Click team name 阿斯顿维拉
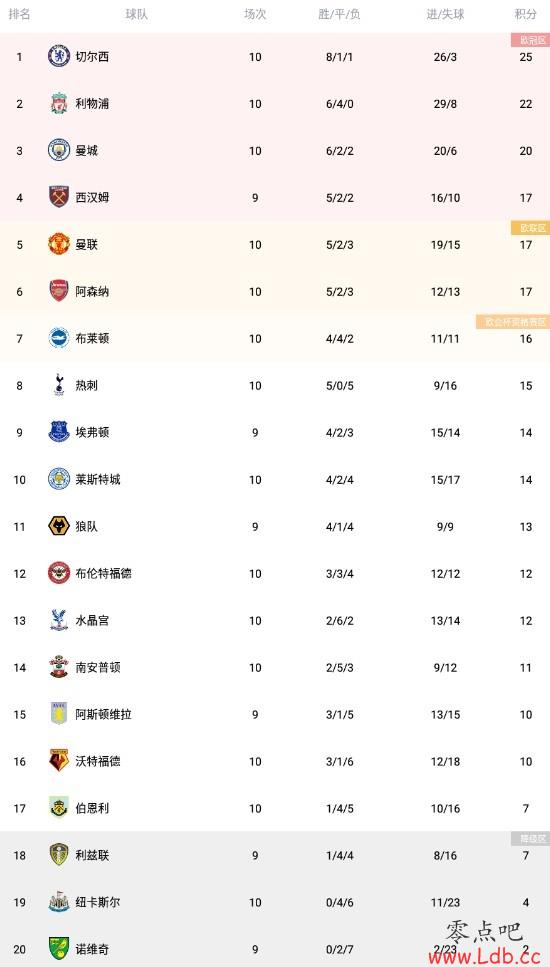This screenshot has width=550, height=967. (104, 714)
